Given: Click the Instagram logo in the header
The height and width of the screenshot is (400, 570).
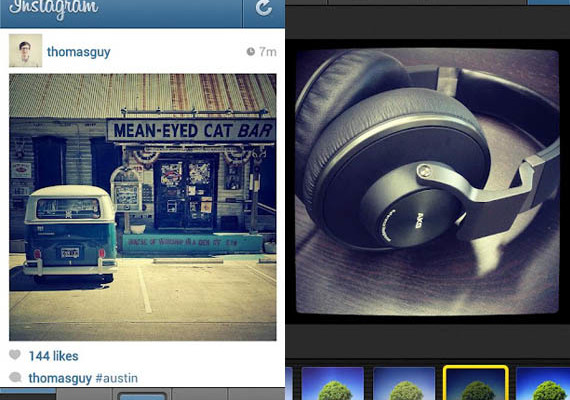Looking at the screenshot, I should point(54,8).
